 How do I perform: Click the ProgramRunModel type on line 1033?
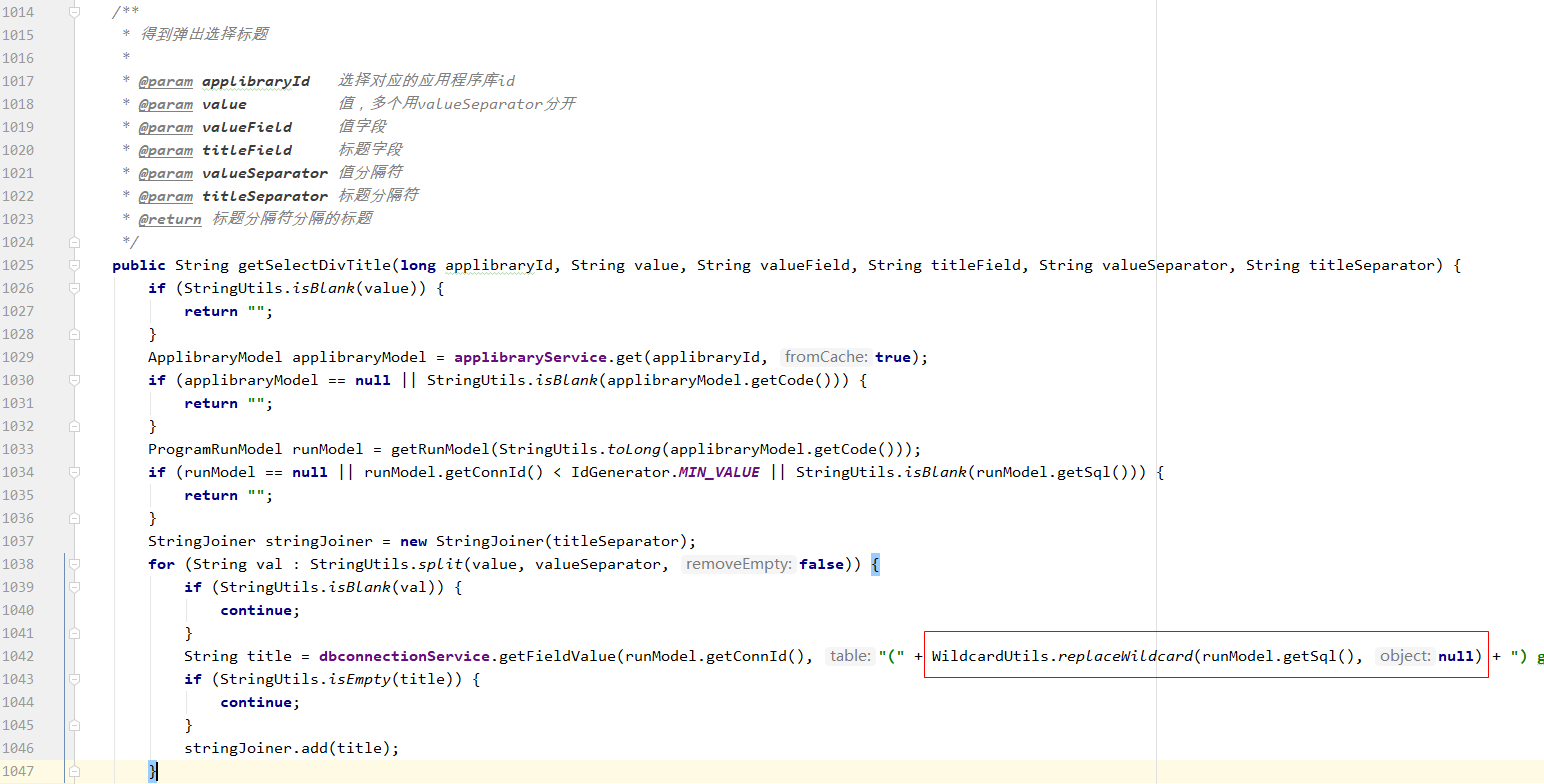(x=215, y=449)
